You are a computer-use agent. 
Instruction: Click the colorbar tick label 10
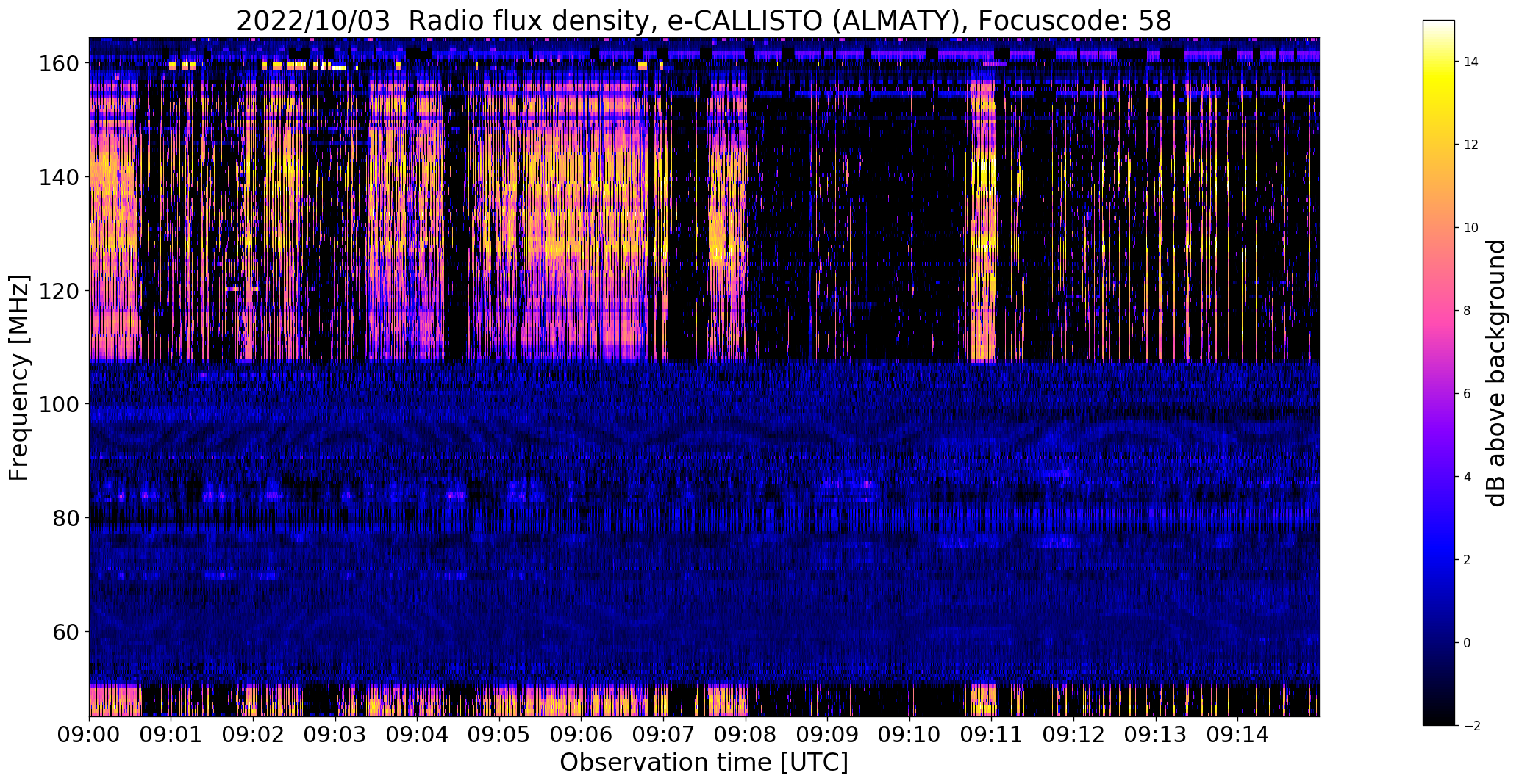point(1471,228)
